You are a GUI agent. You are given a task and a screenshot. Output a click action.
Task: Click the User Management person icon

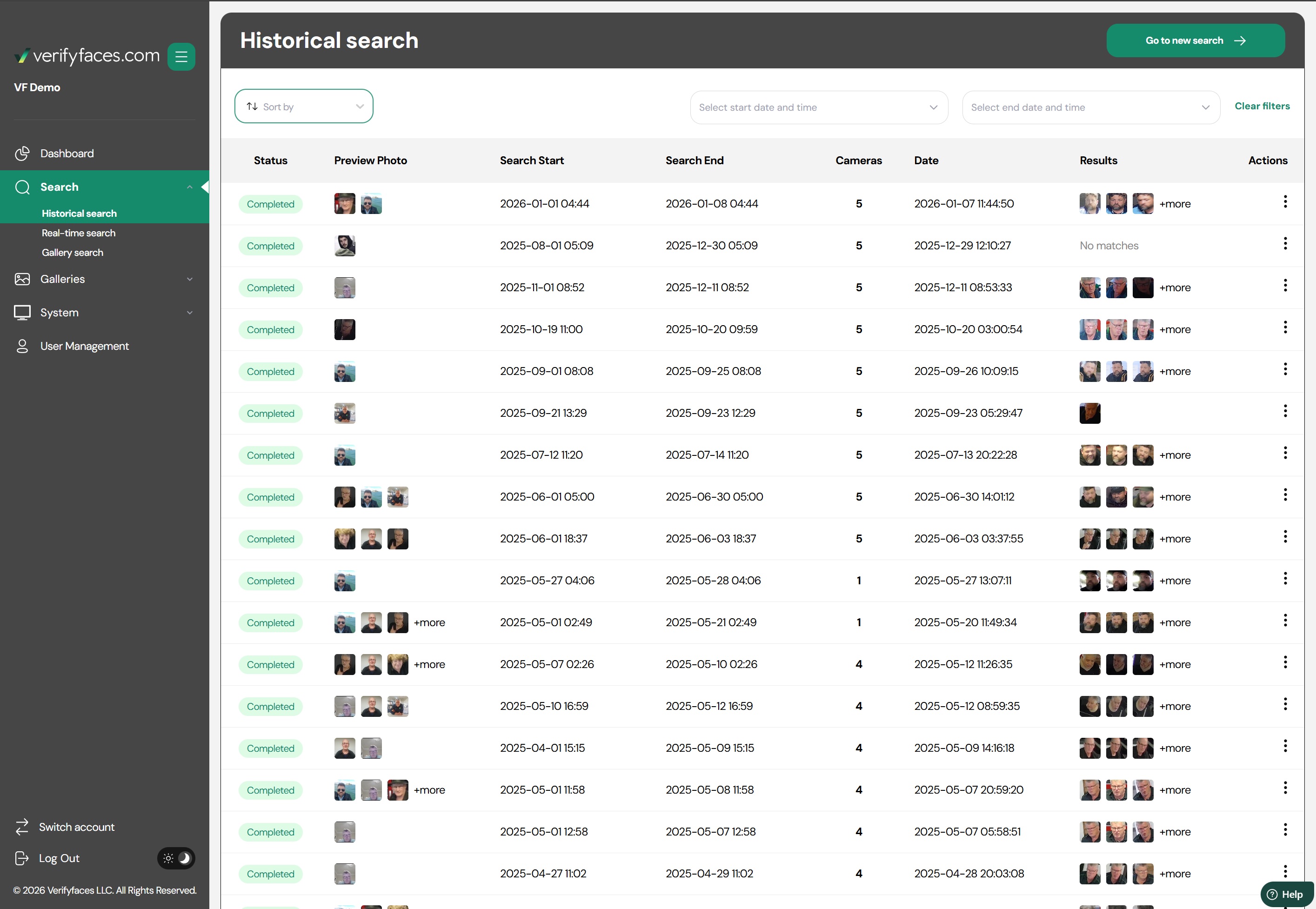click(x=22, y=346)
